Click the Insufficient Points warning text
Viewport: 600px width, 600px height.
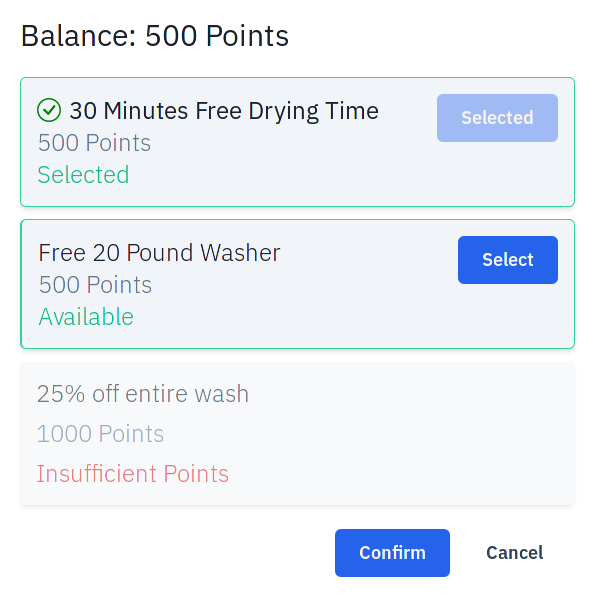click(133, 474)
